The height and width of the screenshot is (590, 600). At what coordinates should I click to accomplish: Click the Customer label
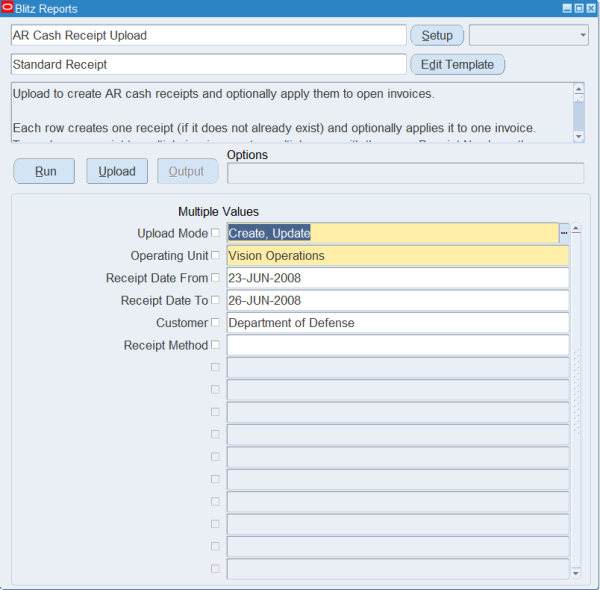[x=182, y=323]
